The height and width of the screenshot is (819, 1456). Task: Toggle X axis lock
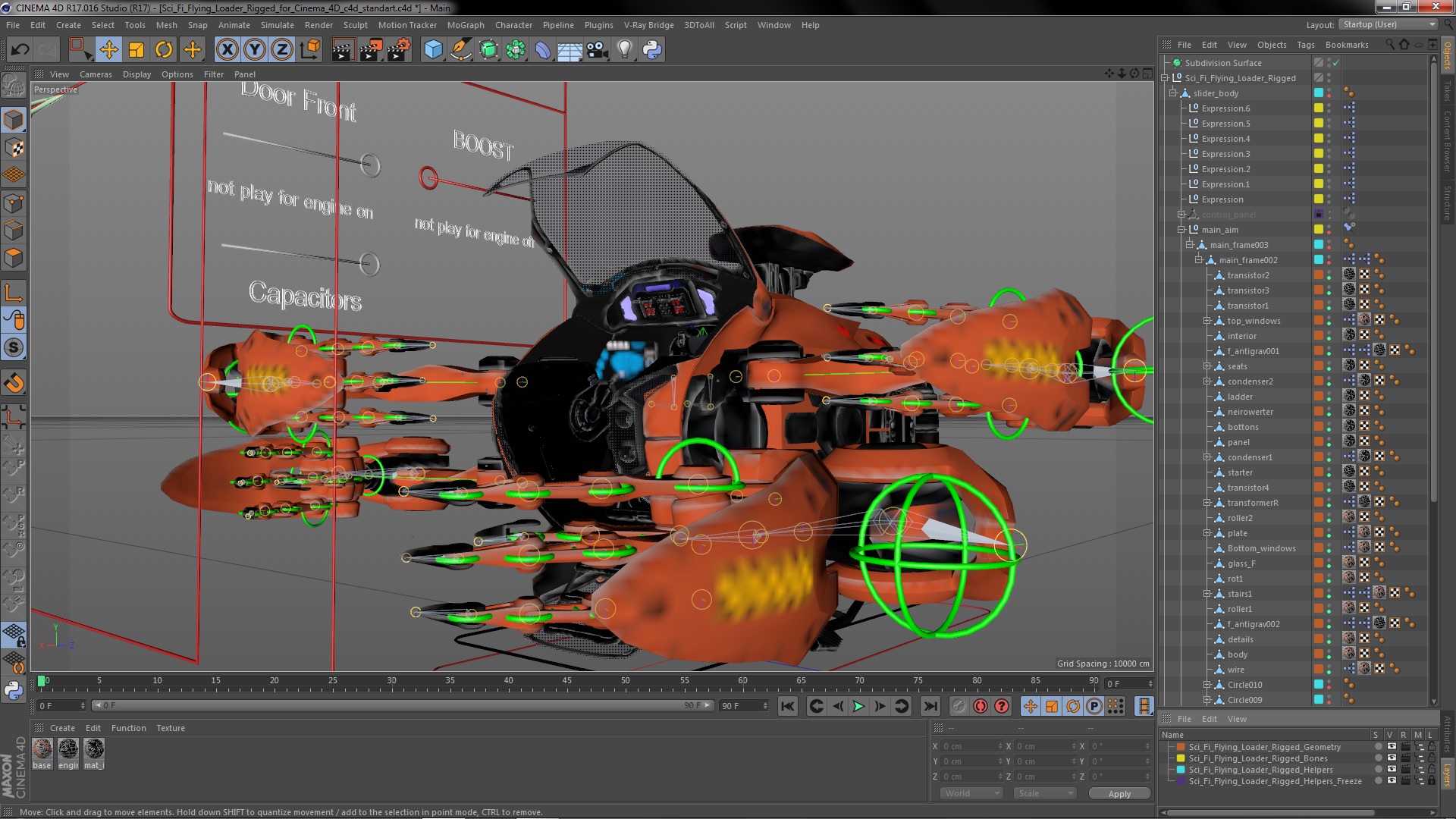pos(227,50)
